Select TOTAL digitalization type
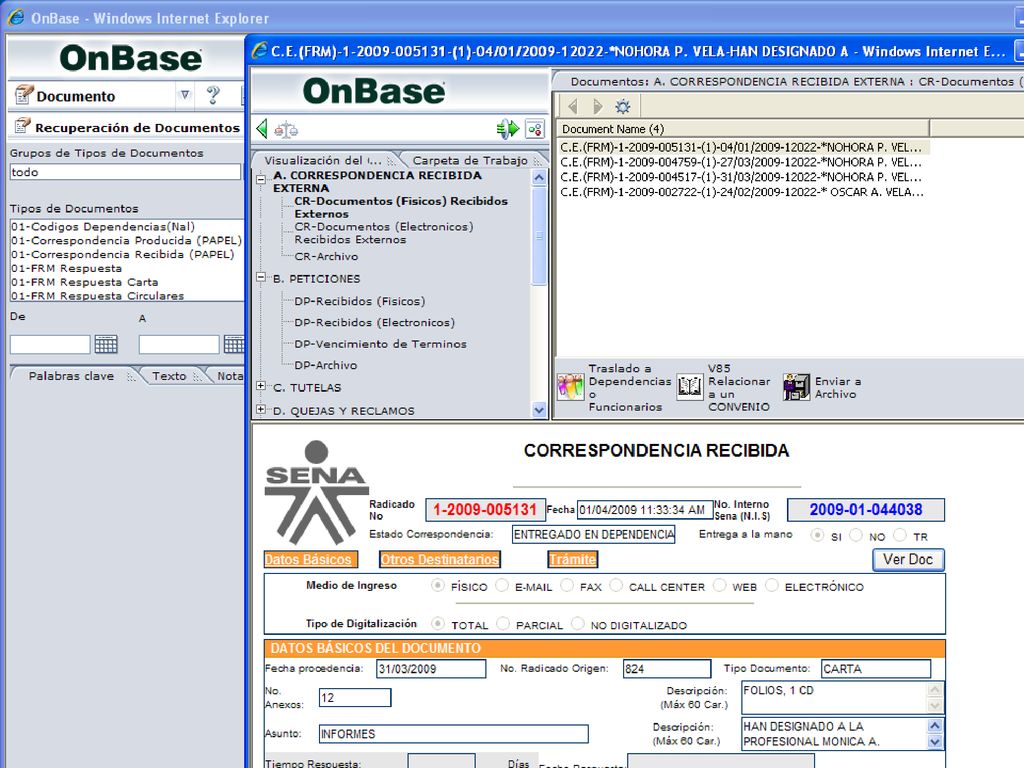 [x=438, y=624]
